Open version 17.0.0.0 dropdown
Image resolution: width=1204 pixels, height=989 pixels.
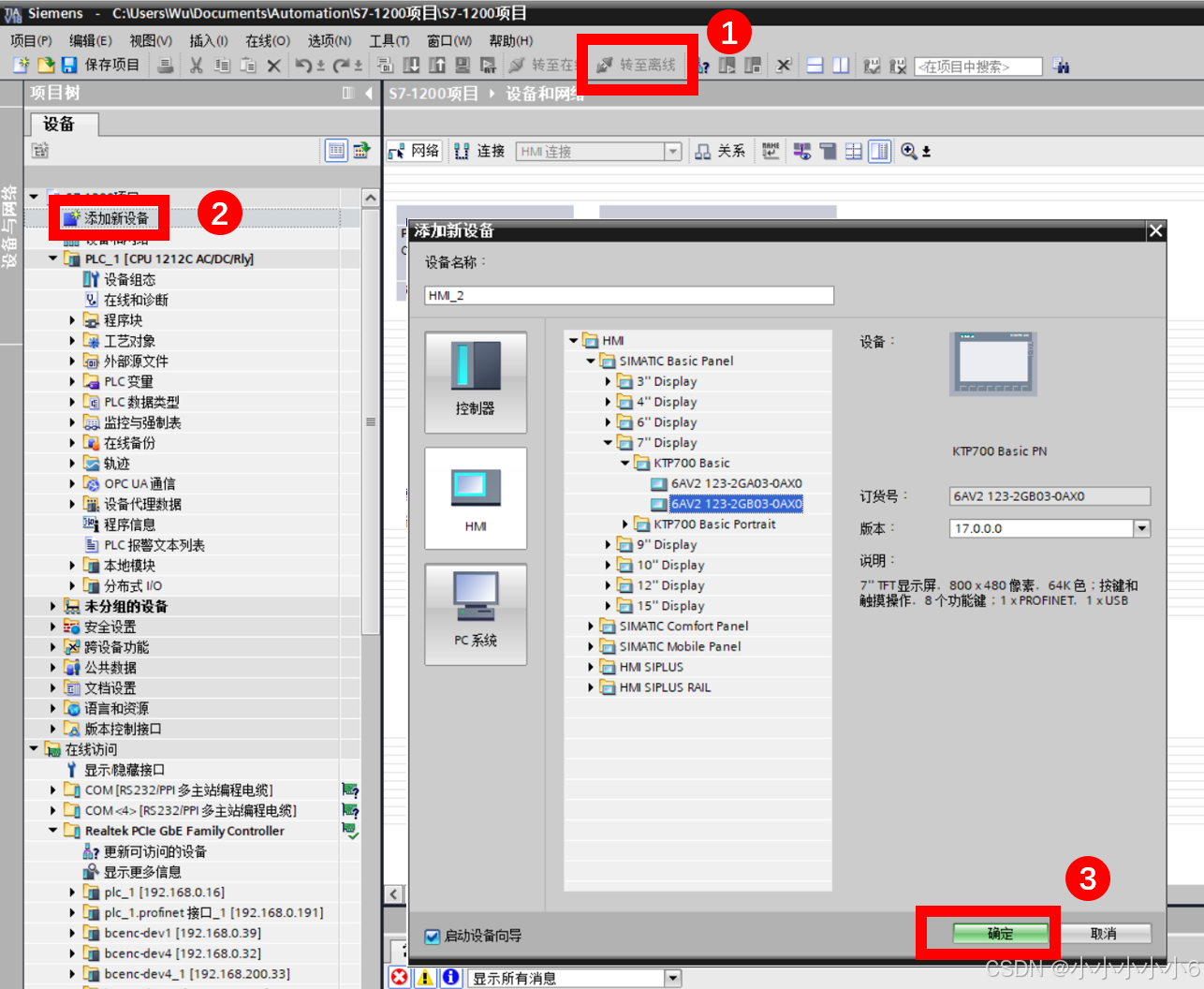[1141, 528]
